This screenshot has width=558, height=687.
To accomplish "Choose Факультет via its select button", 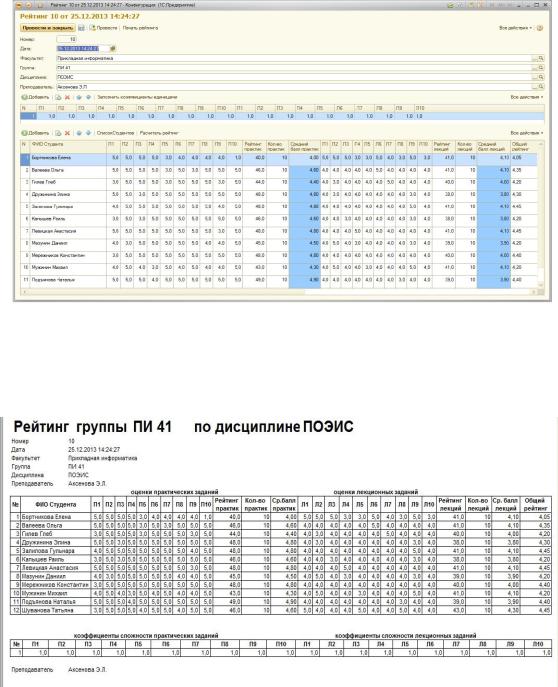I will (535, 58).
